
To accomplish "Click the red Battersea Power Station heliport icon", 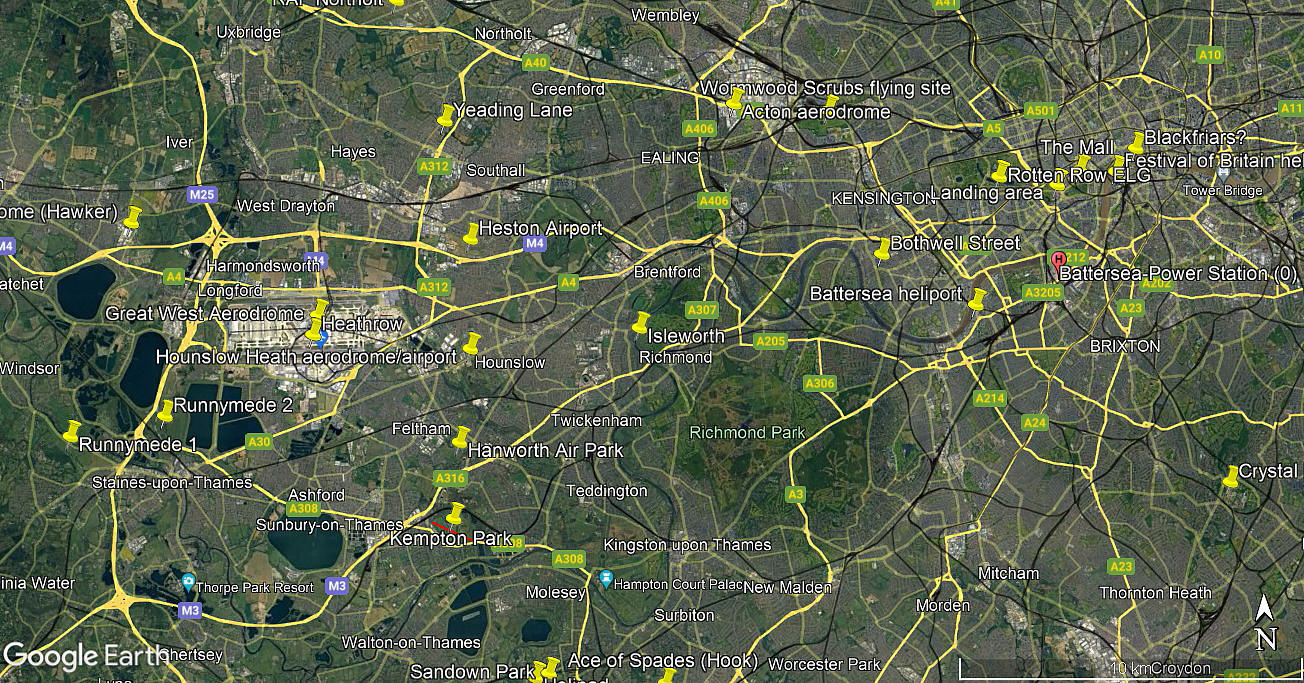I will (x=1058, y=259).
